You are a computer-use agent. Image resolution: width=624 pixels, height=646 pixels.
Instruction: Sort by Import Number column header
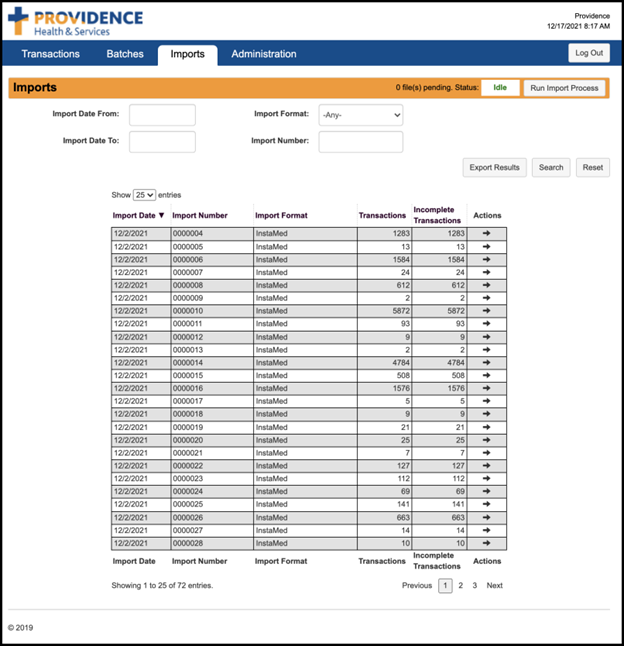(x=200, y=215)
